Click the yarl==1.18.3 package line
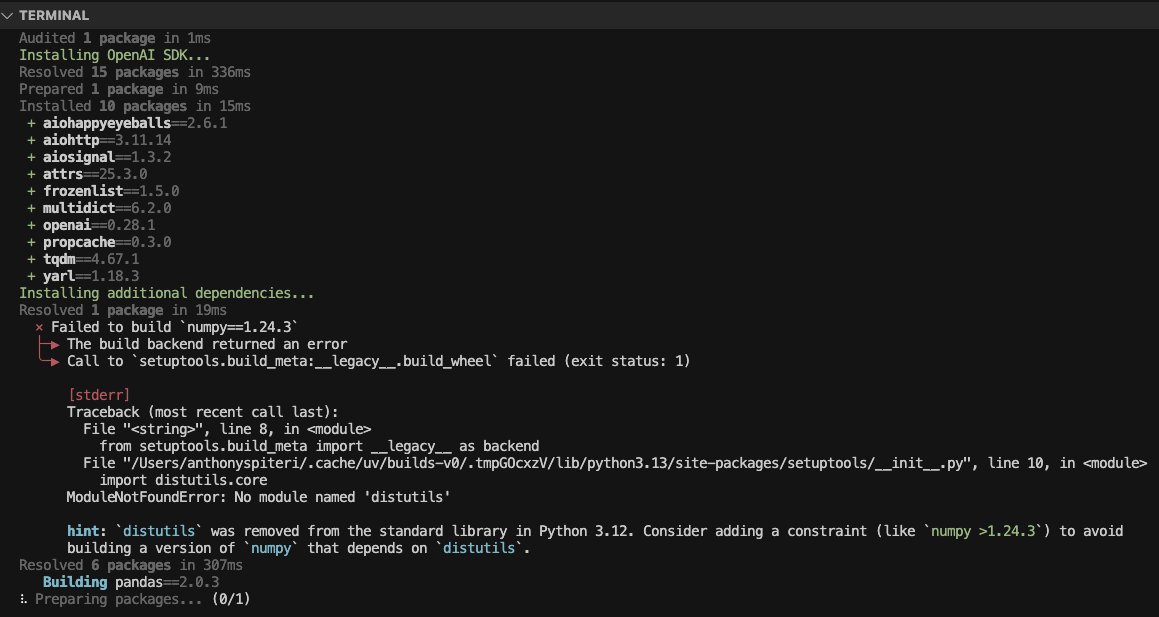Screen dimensions: 1159x617 (x=83, y=276)
